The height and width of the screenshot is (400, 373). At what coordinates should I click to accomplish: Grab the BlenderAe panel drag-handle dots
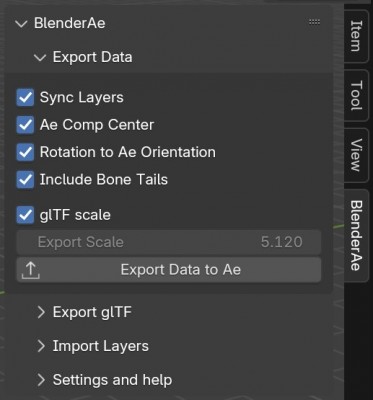point(314,22)
